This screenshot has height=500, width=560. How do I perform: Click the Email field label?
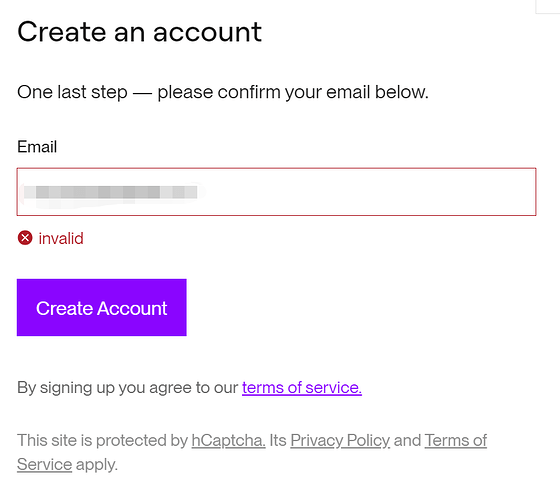(x=37, y=147)
